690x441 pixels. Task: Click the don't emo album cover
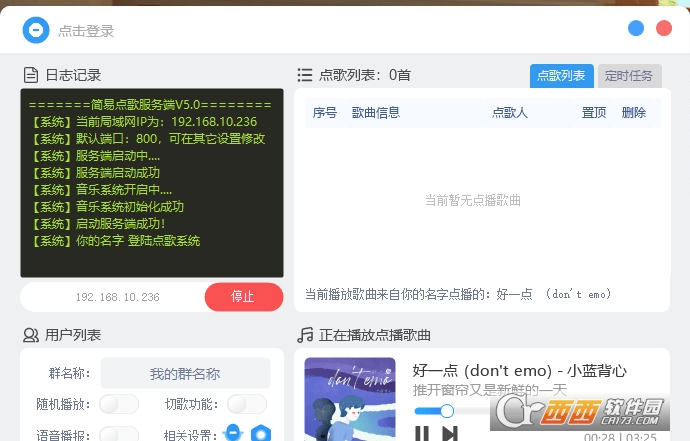click(350, 399)
